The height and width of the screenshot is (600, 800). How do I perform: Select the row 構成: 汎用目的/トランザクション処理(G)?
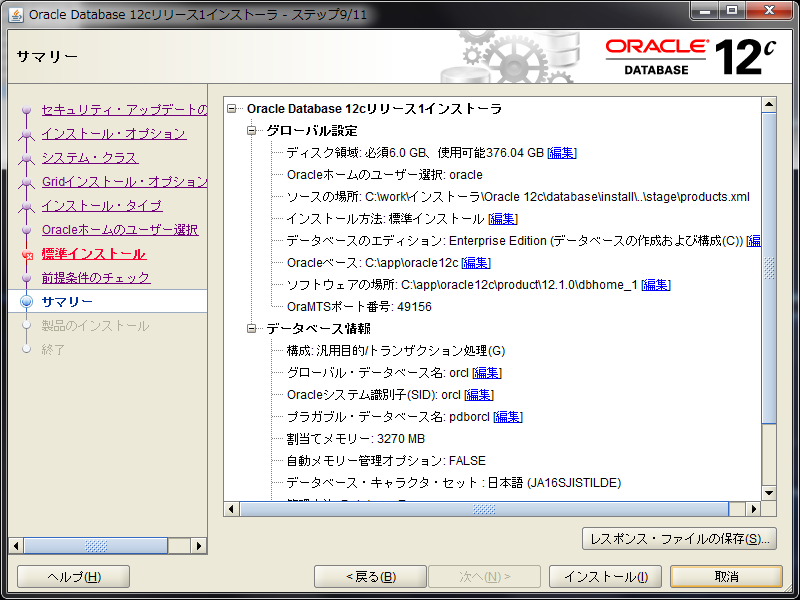[396, 351]
